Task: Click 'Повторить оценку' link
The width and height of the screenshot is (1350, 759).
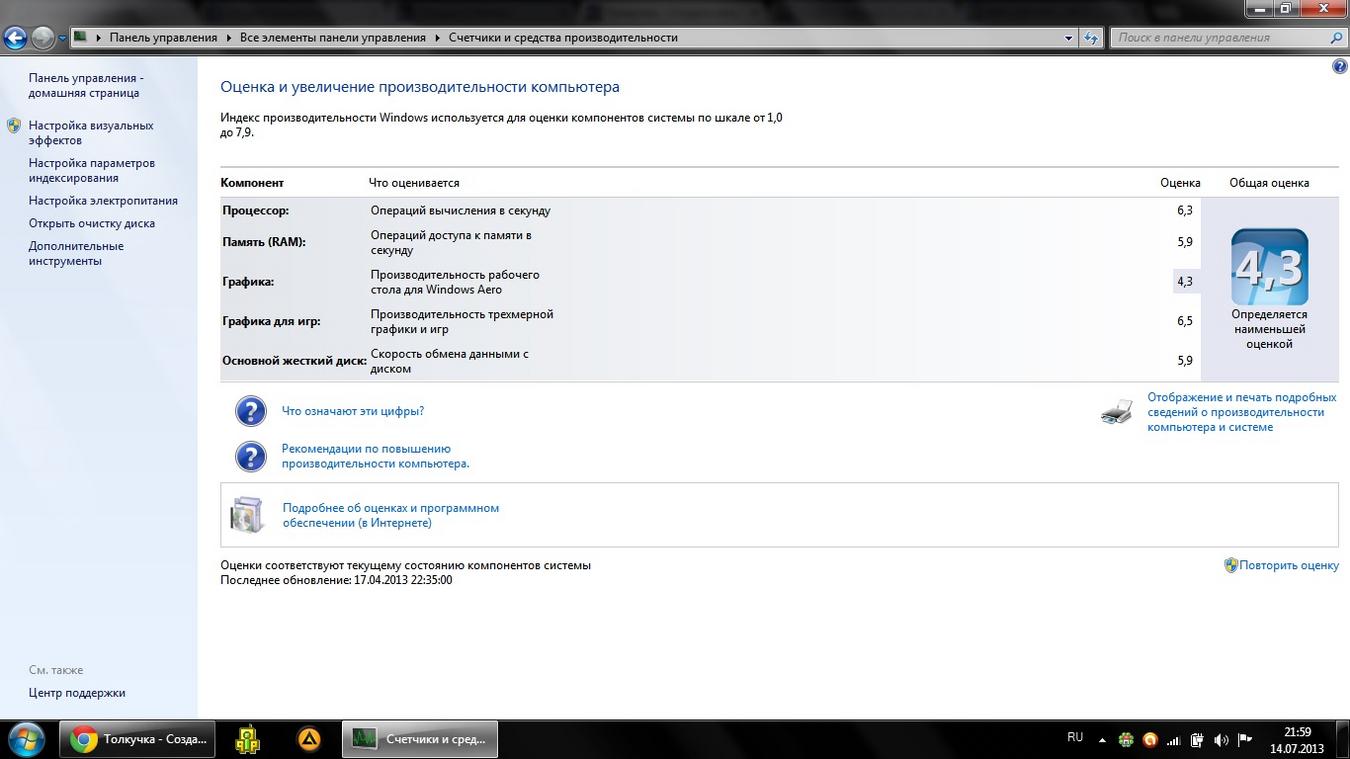Action: click(1289, 565)
